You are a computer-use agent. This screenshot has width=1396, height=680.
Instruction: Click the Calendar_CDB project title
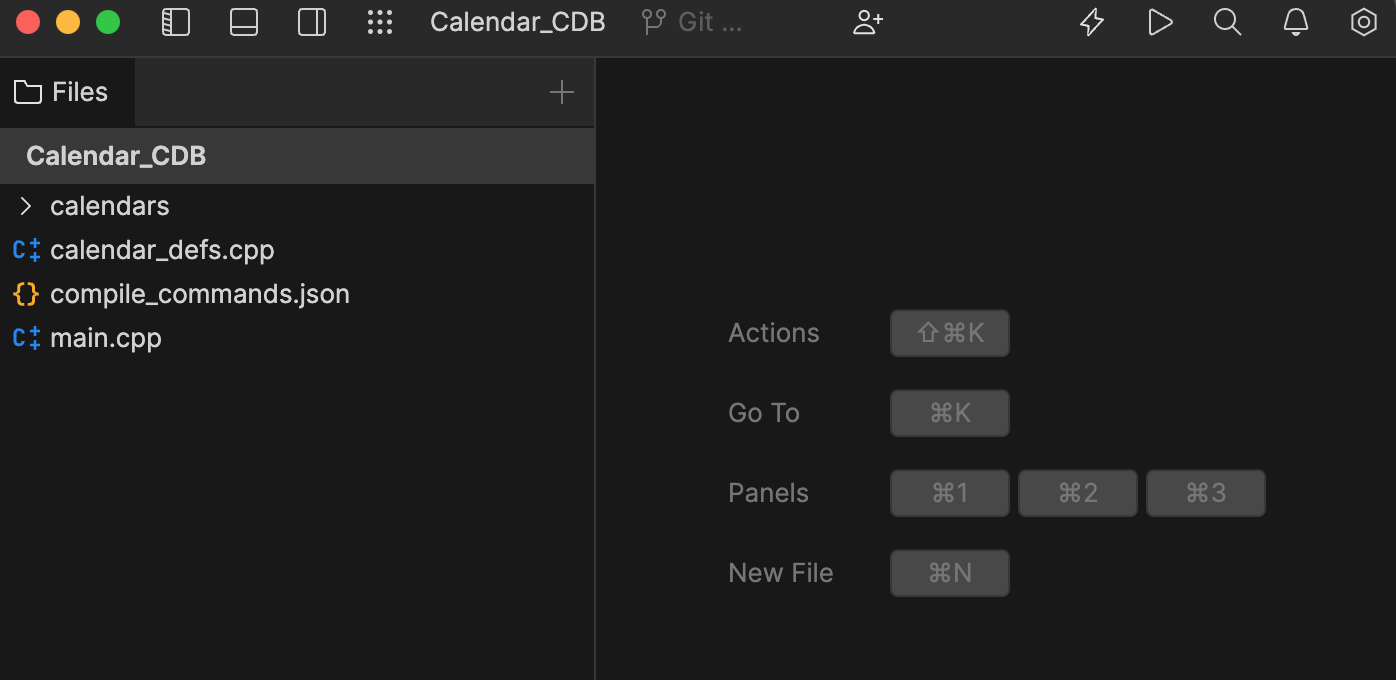517,21
